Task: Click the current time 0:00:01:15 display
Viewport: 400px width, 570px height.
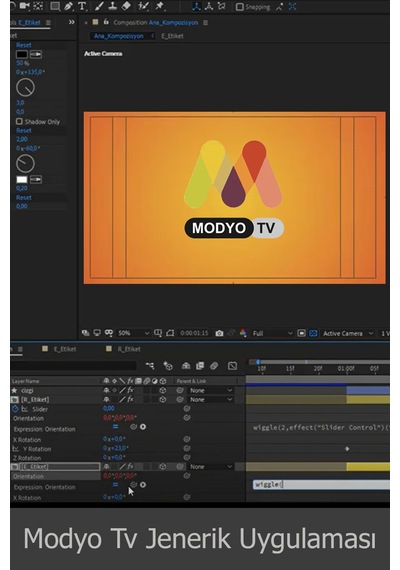Action: click(x=195, y=333)
